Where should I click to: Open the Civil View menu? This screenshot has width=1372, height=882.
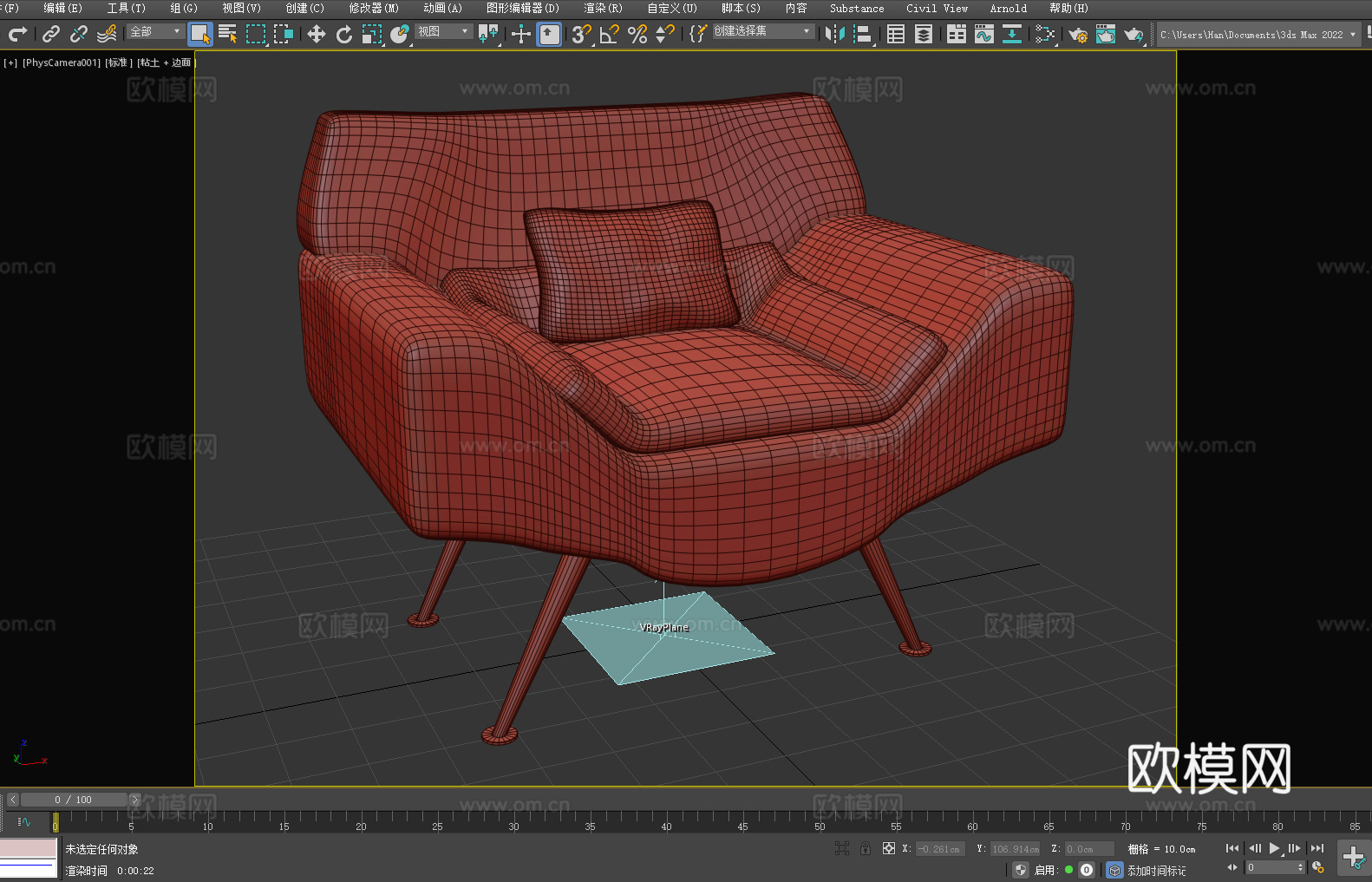[x=937, y=8]
